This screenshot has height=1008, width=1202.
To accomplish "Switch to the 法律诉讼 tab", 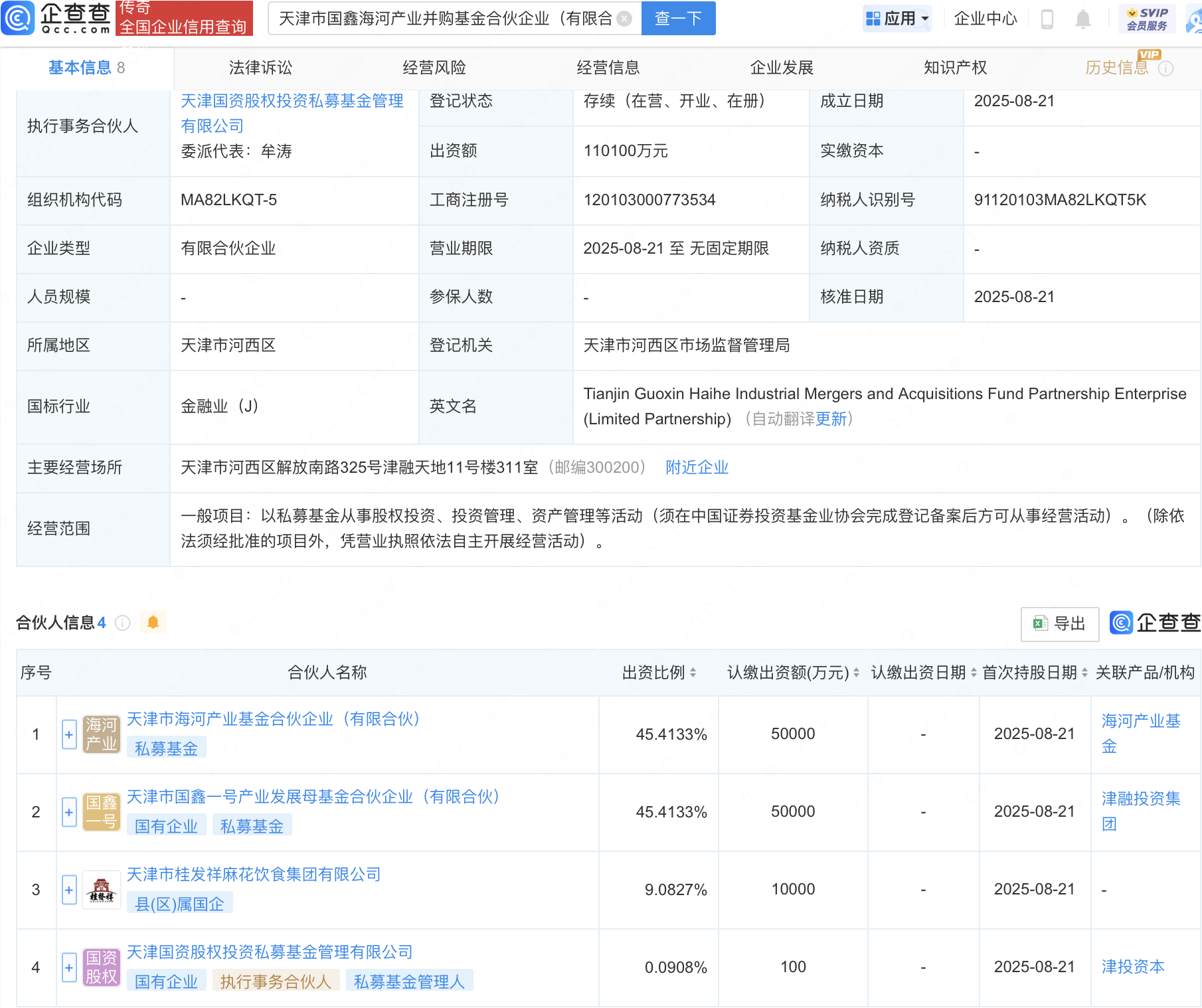I will (x=260, y=68).
